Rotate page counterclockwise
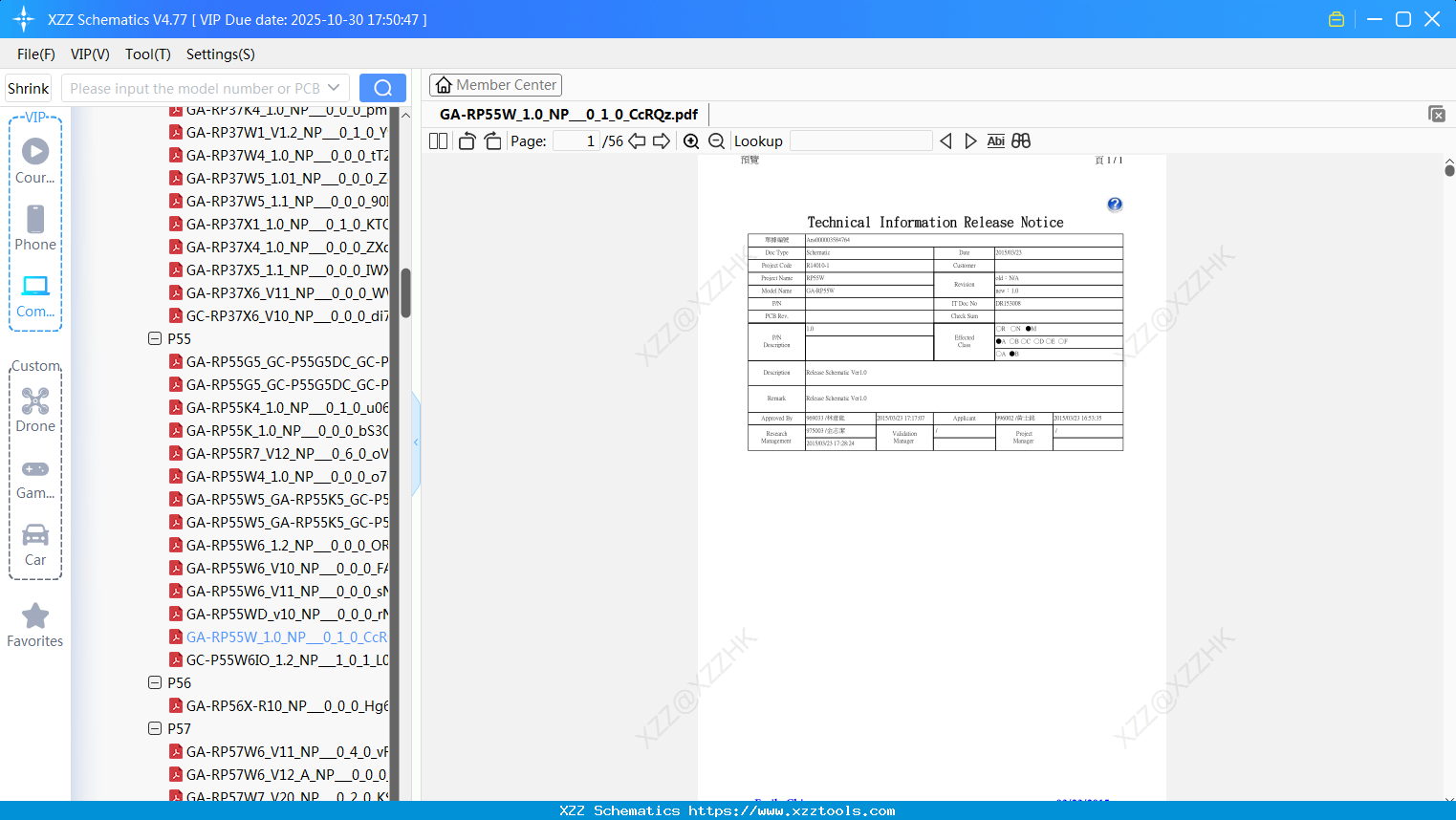The height and width of the screenshot is (820, 1456). click(x=467, y=141)
